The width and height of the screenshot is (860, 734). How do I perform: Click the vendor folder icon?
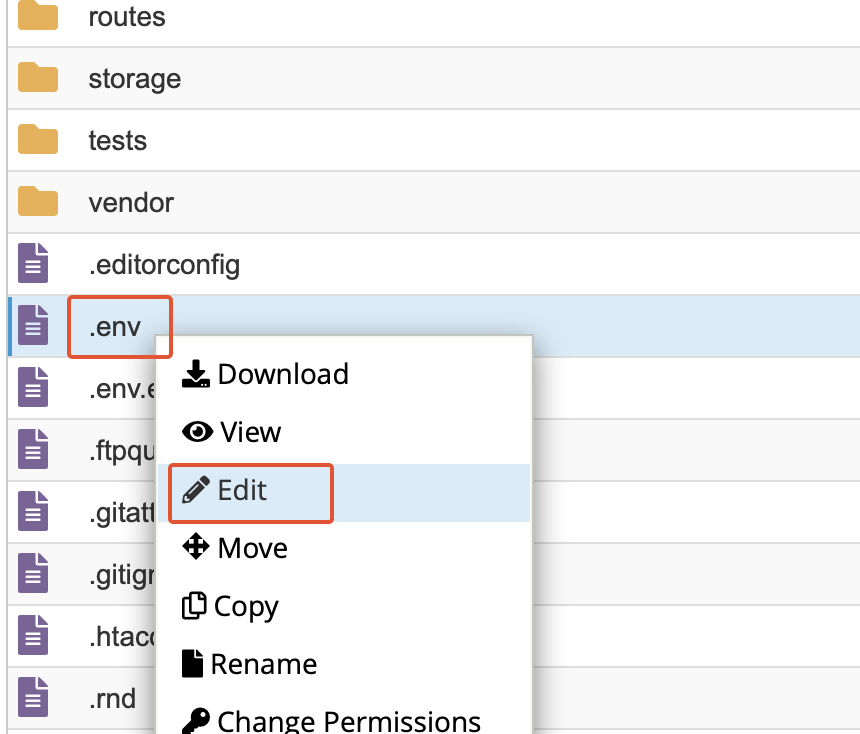pos(38,201)
